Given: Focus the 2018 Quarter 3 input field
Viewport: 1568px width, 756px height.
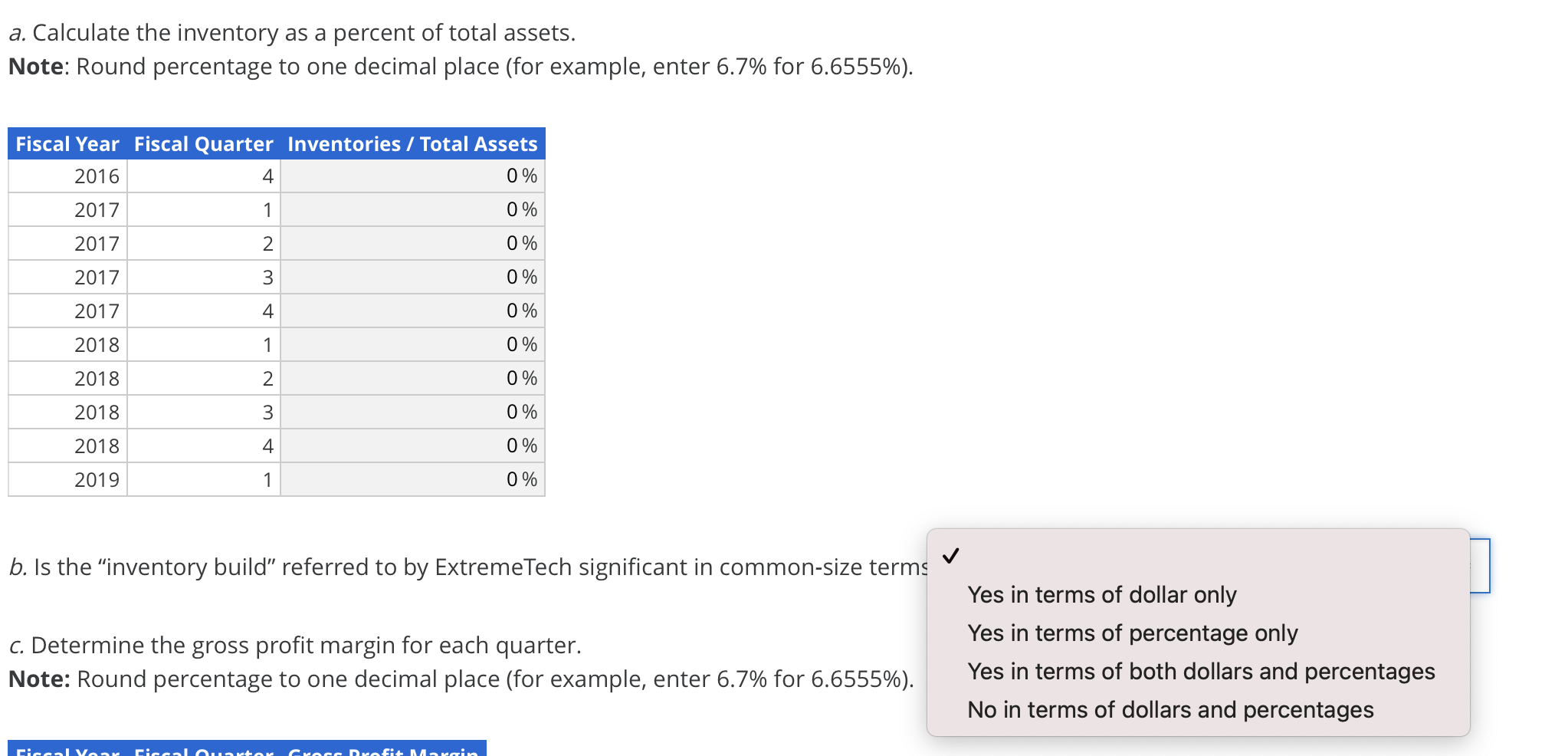Looking at the screenshot, I should (x=412, y=412).
